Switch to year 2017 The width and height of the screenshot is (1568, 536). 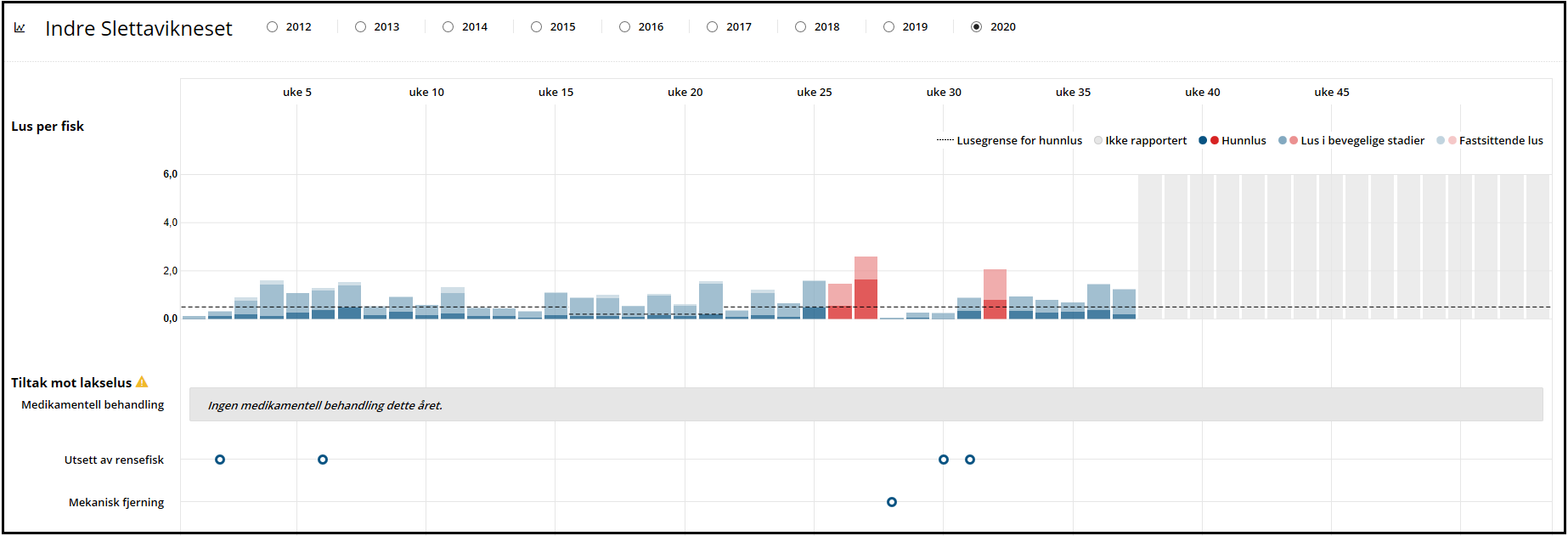713,27
